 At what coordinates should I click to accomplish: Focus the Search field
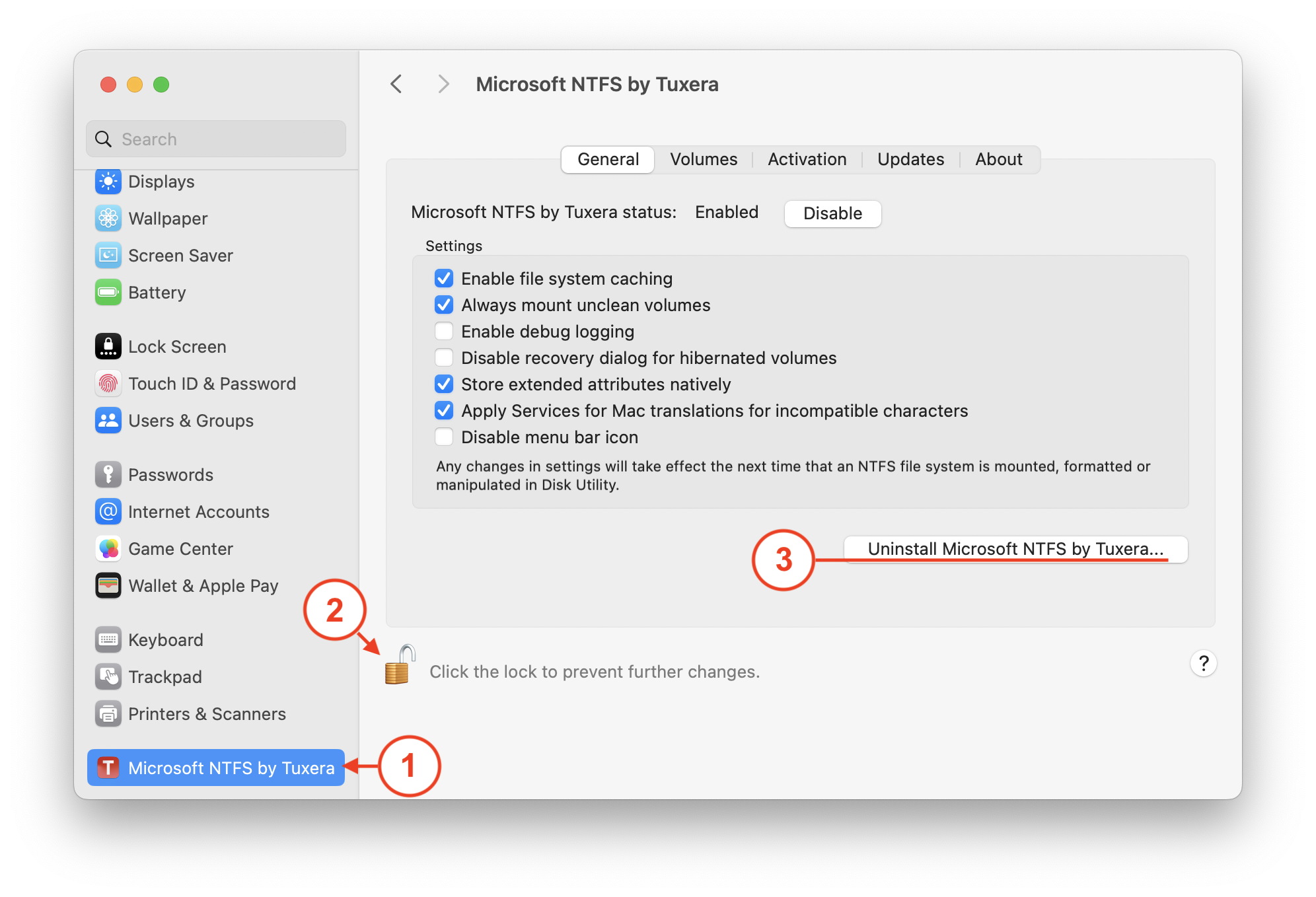pyautogui.click(x=216, y=139)
